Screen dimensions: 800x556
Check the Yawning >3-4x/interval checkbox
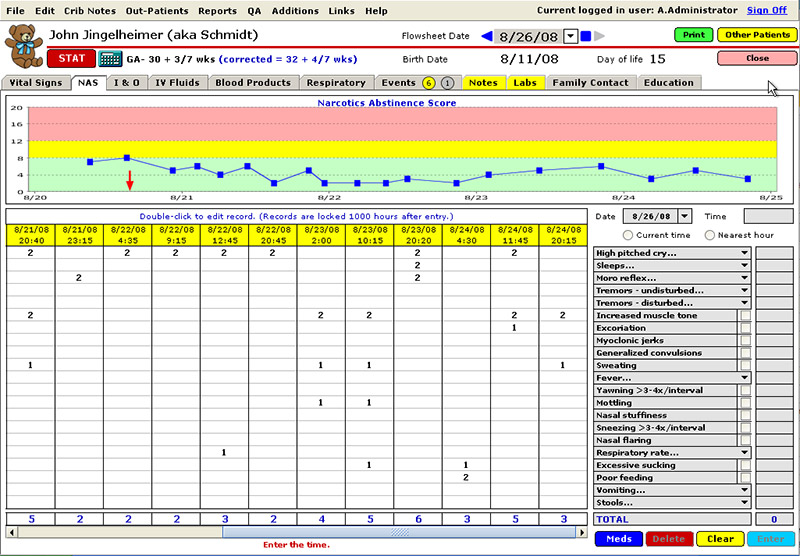745,391
